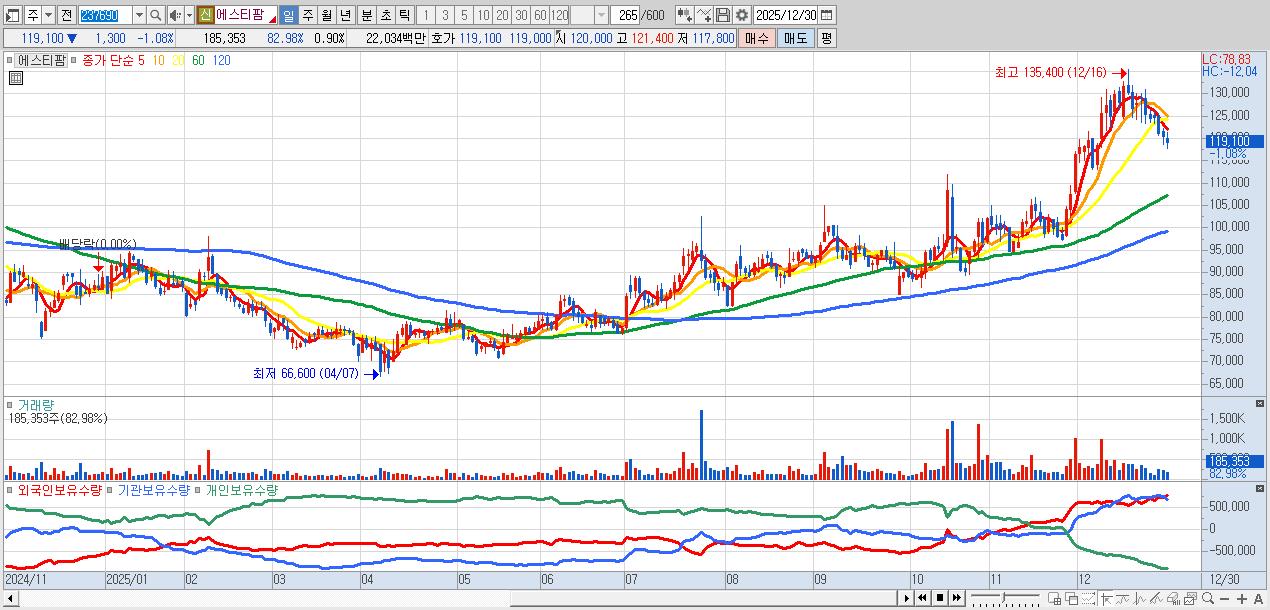The height and width of the screenshot is (610, 1270).
Task: Click the 매수 buy button
Action: point(757,38)
